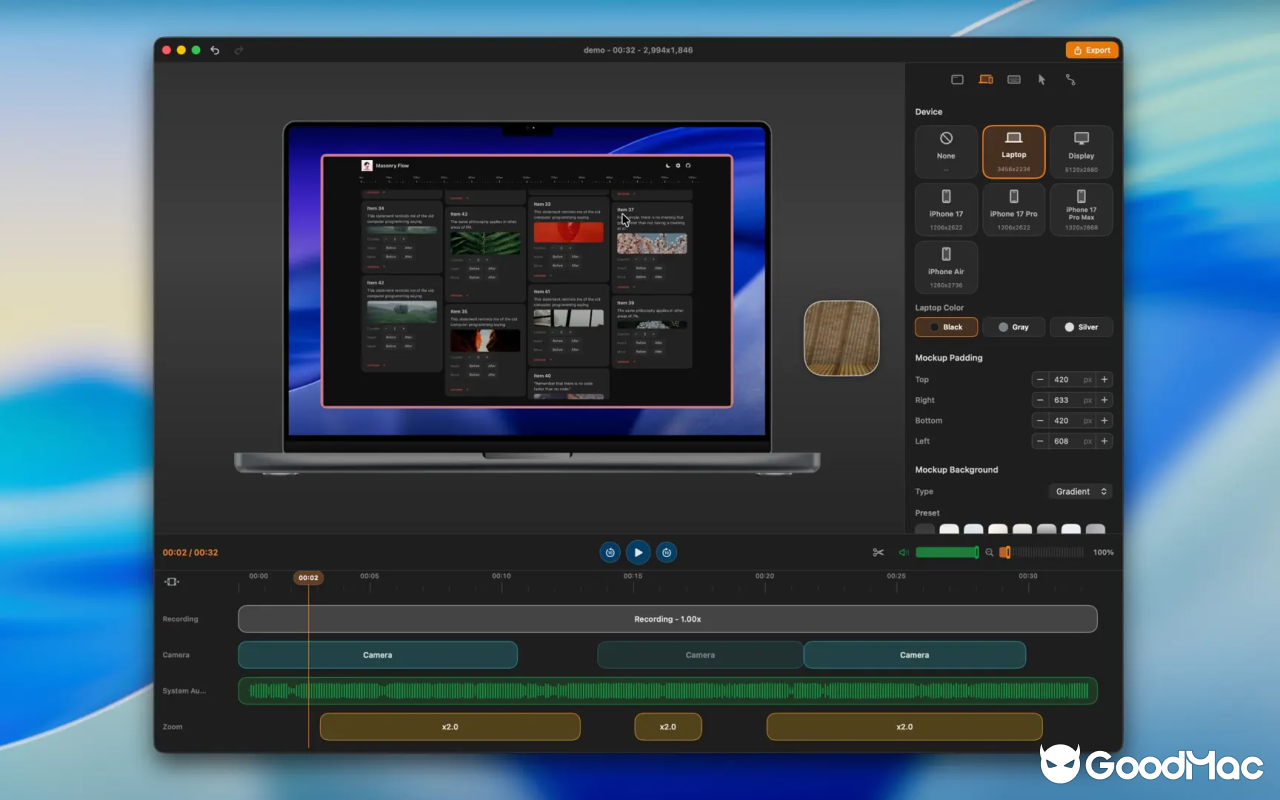Edit the Left padding value 608

1072,441
